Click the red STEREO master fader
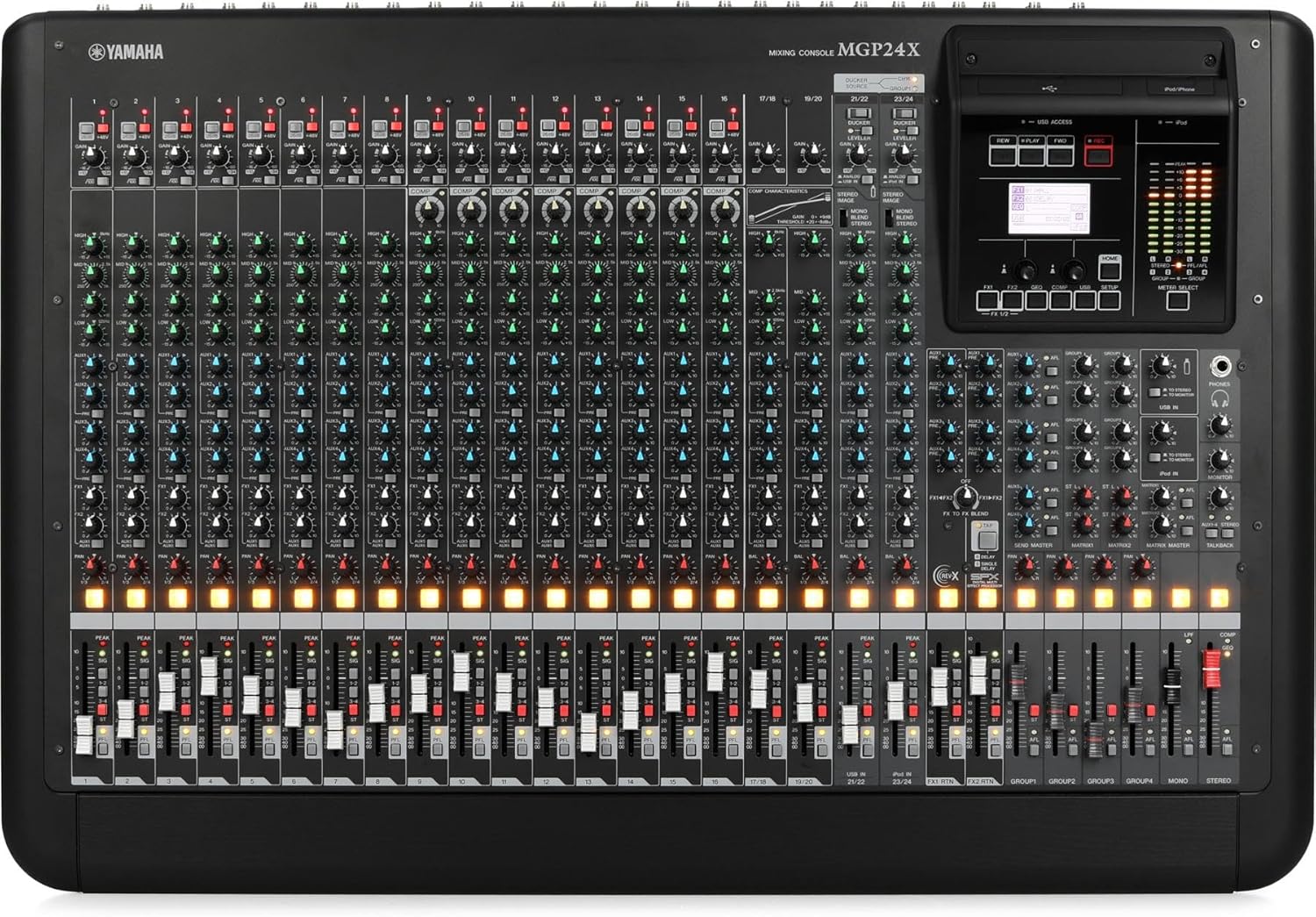This screenshot has width=1316, height=917. point(1212,670)
